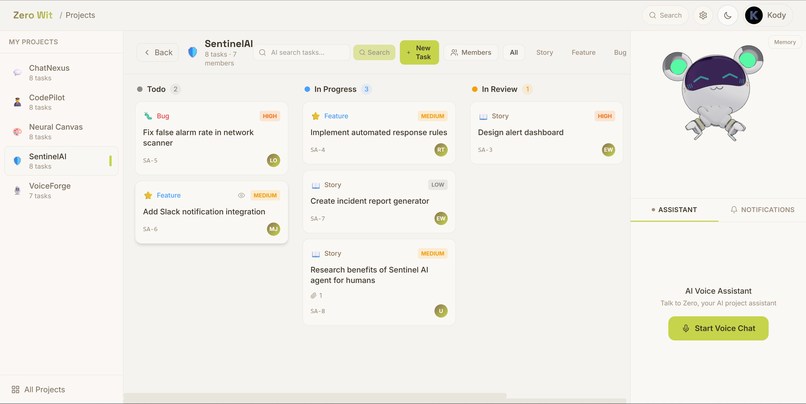
Task: Click the MJ assignee avatar
Action: coord(273,229)
